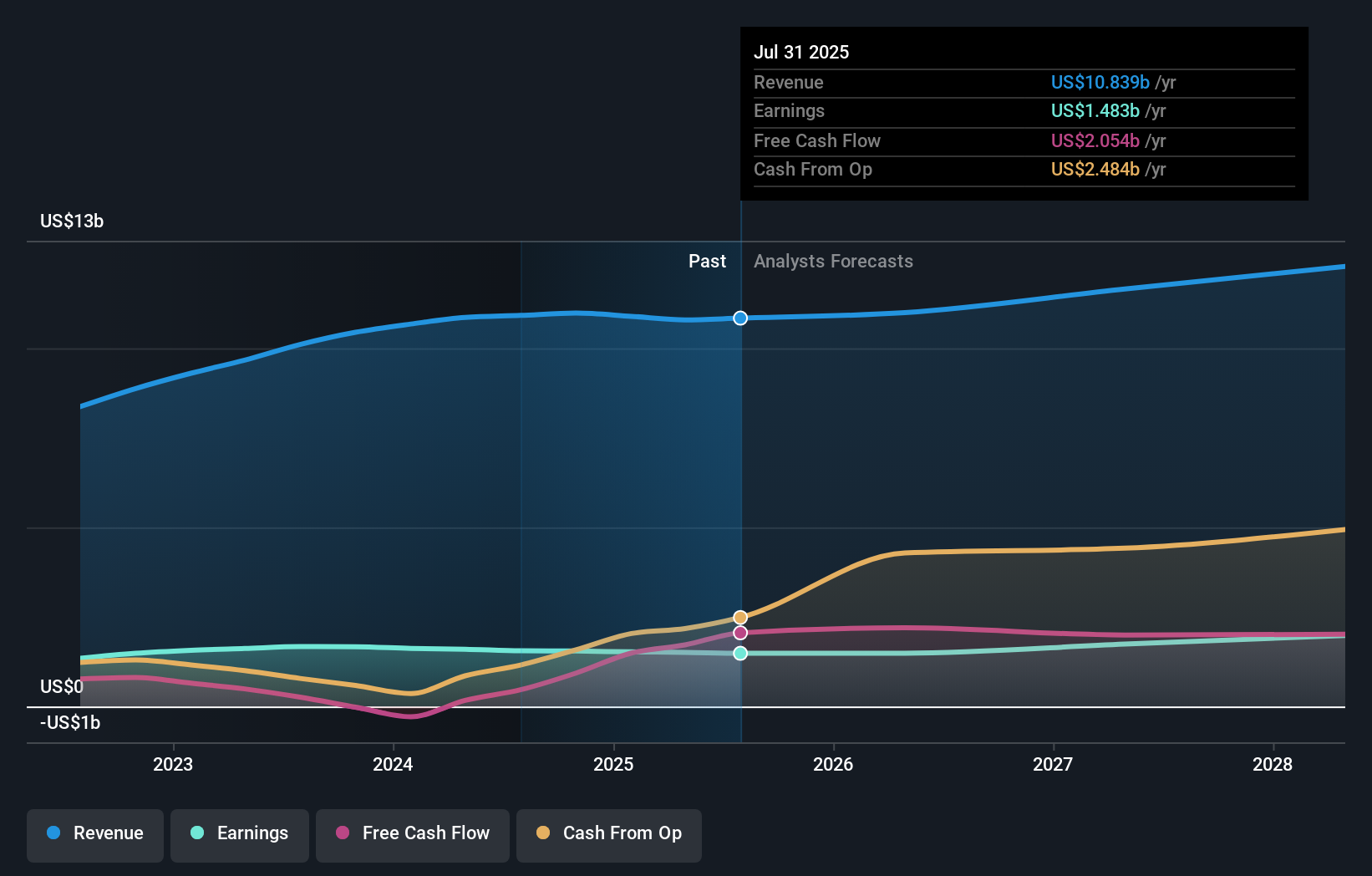Toggle the Cash From Op series visibility
This screenshot has height=876, width=1372.
tap(608, 833)
